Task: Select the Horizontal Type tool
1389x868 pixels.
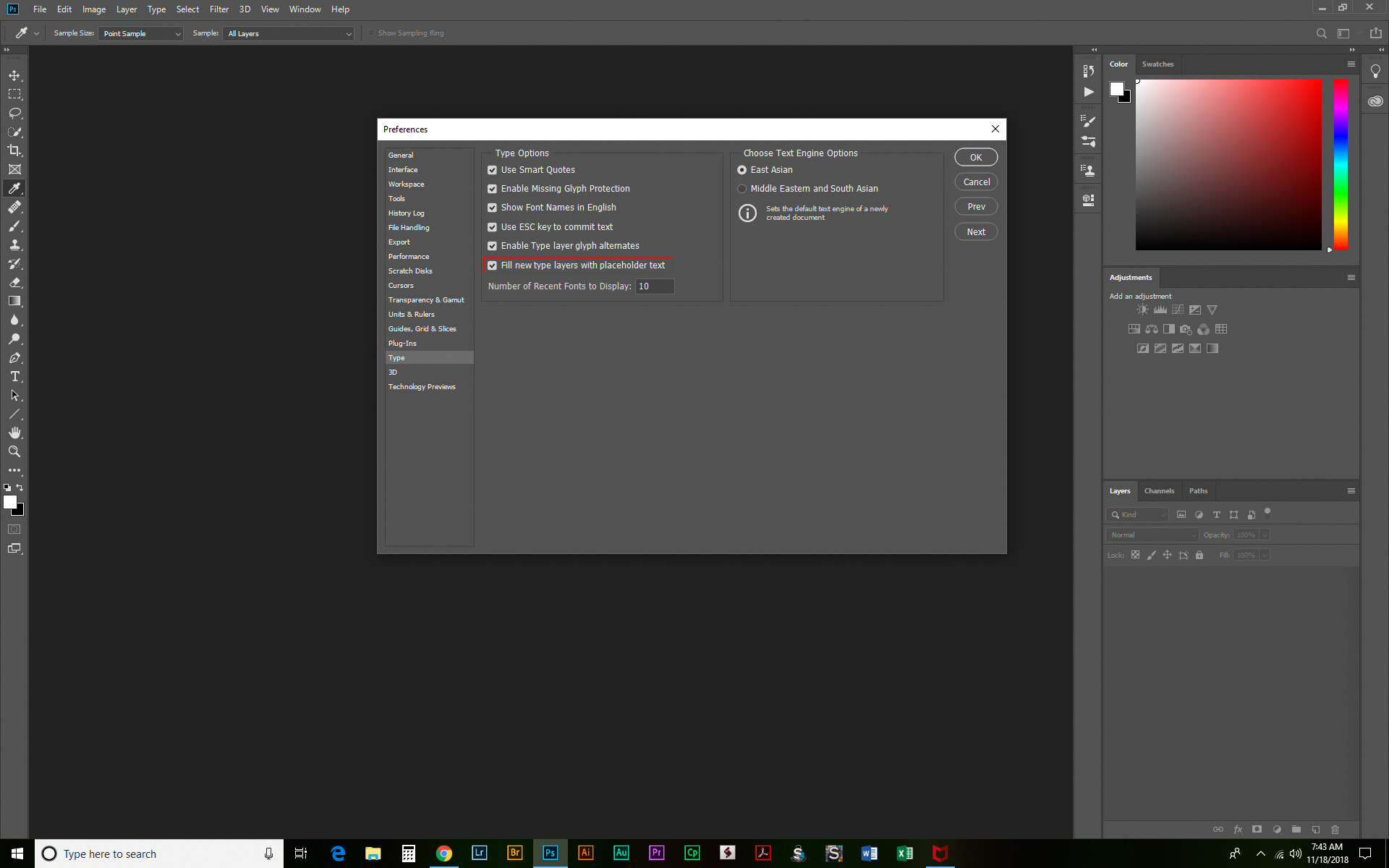Action: point(14,376)
